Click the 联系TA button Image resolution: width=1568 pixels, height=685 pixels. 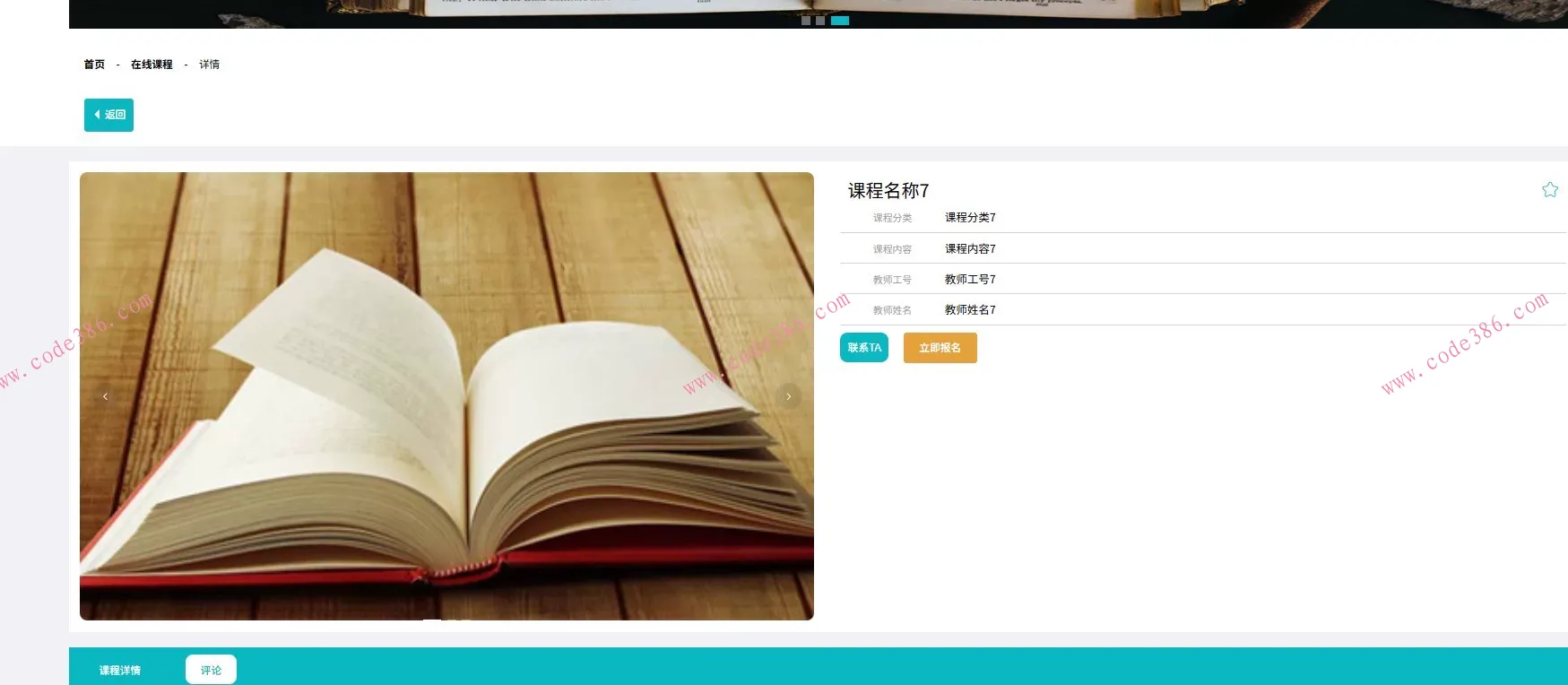(x=864, y=348)
